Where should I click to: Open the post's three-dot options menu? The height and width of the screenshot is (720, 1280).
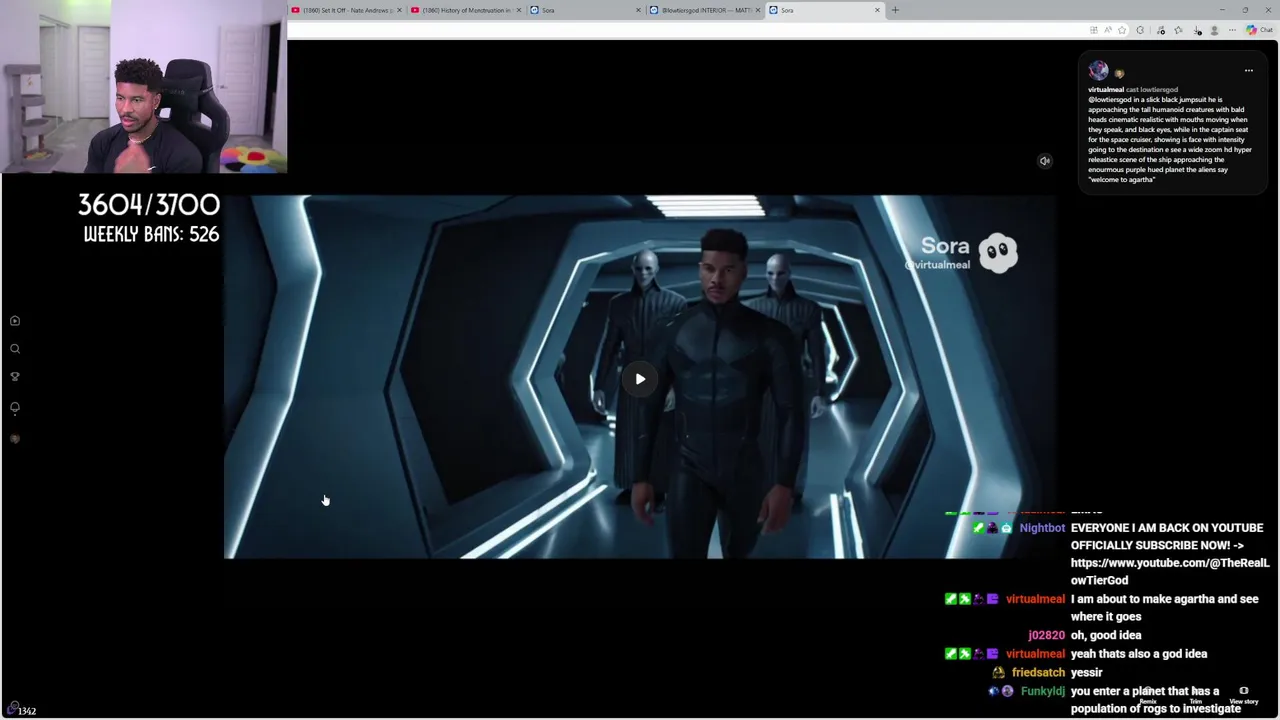click(1248, 71)
